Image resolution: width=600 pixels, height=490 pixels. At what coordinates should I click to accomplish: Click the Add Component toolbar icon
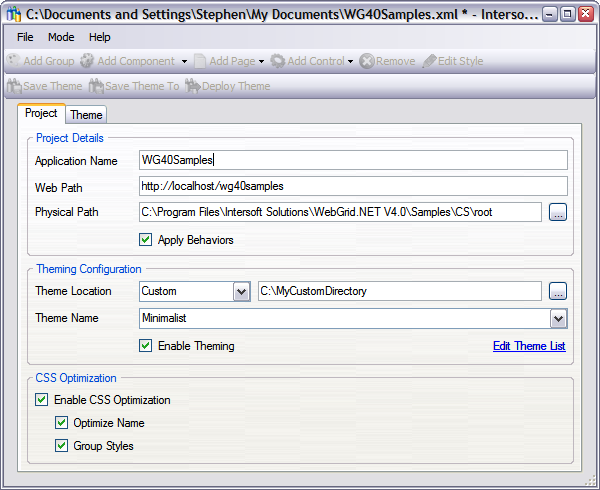tap(88, 61)
